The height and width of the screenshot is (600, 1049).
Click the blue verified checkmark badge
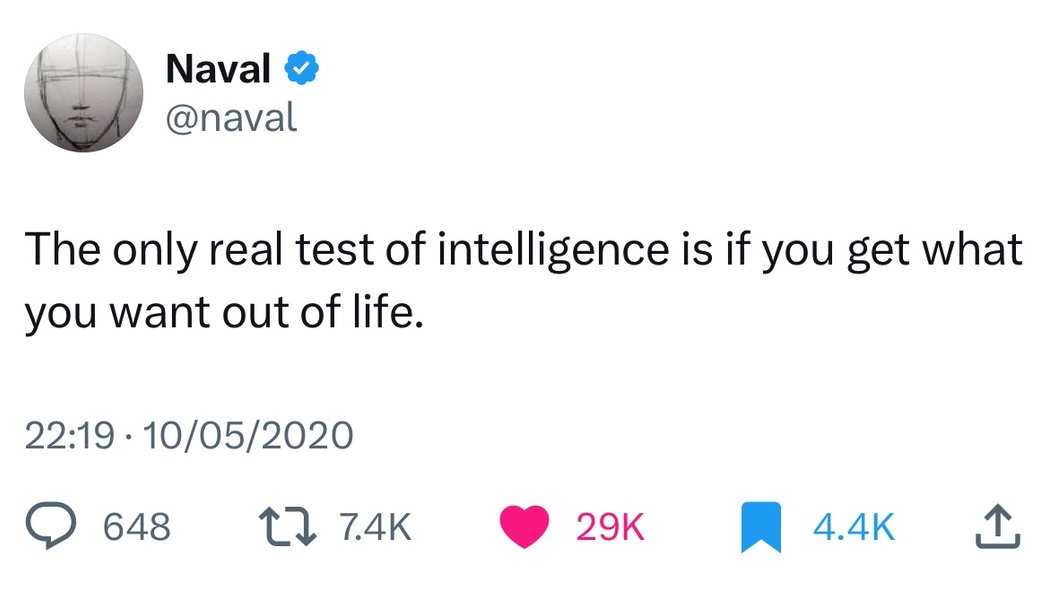pyautogui.click(x=302, y=68)
